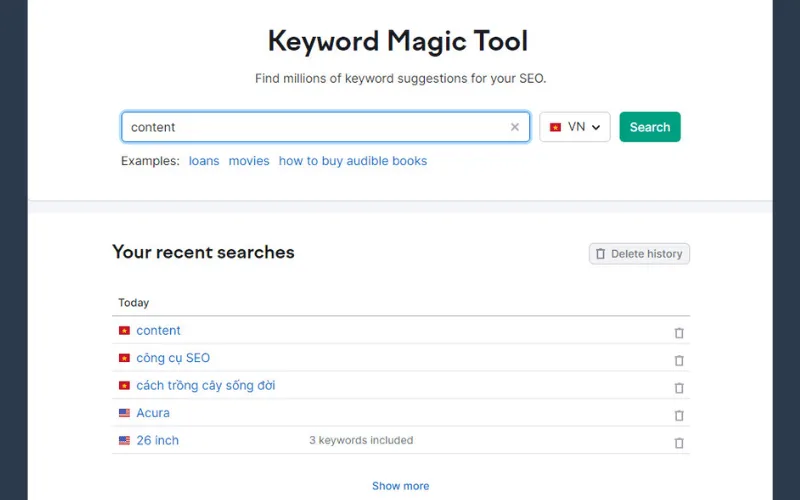Try the loans example keyword

point(204,161)
